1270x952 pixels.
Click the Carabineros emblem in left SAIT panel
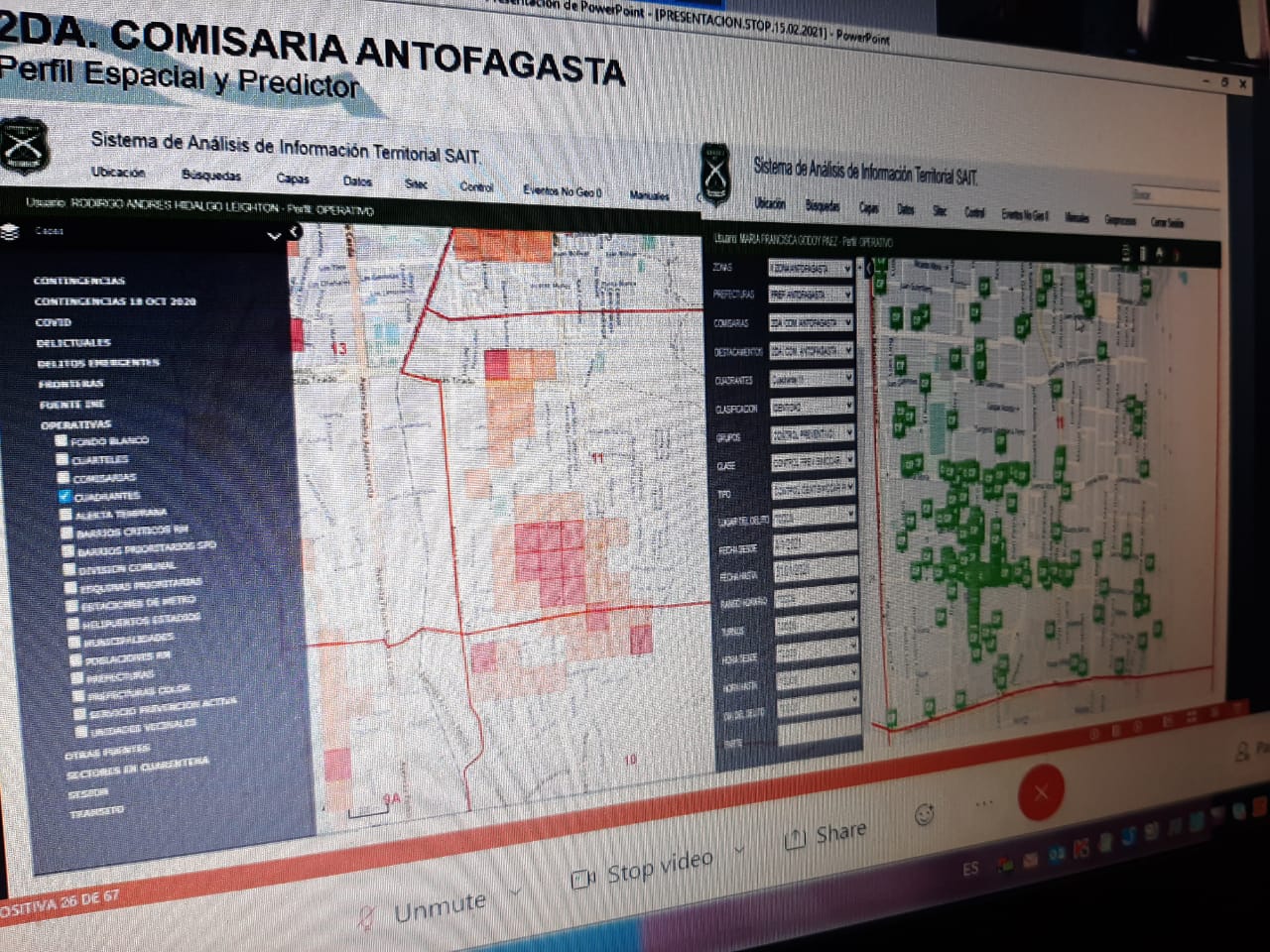tap(24, 147)
